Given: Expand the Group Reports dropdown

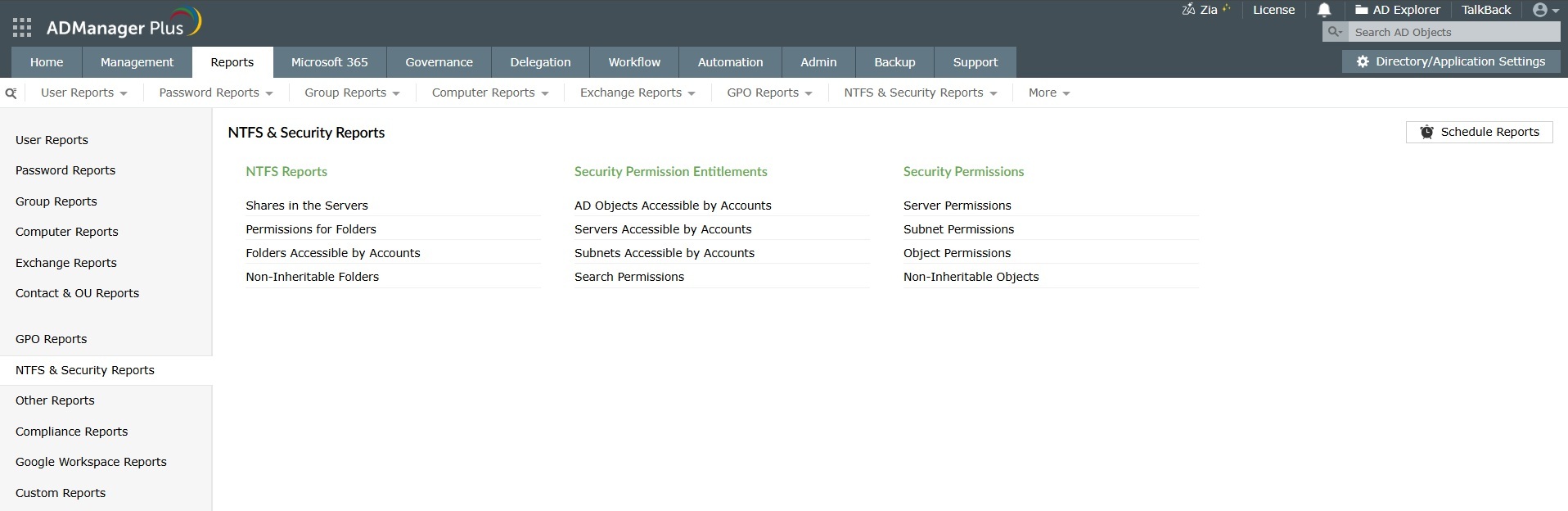Looking at the screenshot, I should coord(352,93).
